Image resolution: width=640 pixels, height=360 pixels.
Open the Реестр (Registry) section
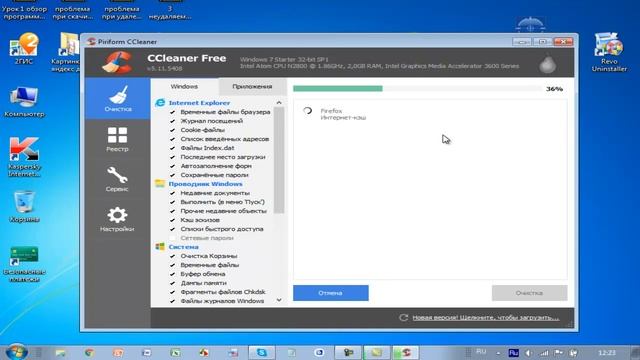tap(118, 139)
